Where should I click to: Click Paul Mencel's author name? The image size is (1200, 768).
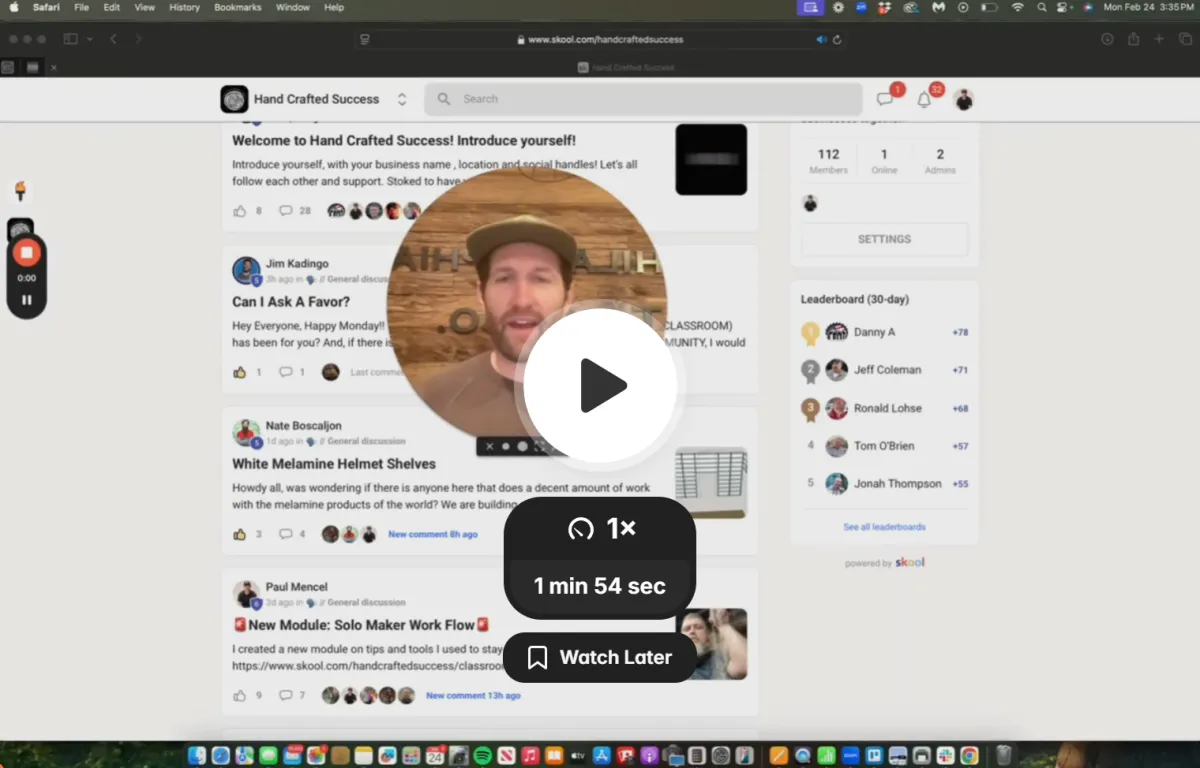pos(296,587)
